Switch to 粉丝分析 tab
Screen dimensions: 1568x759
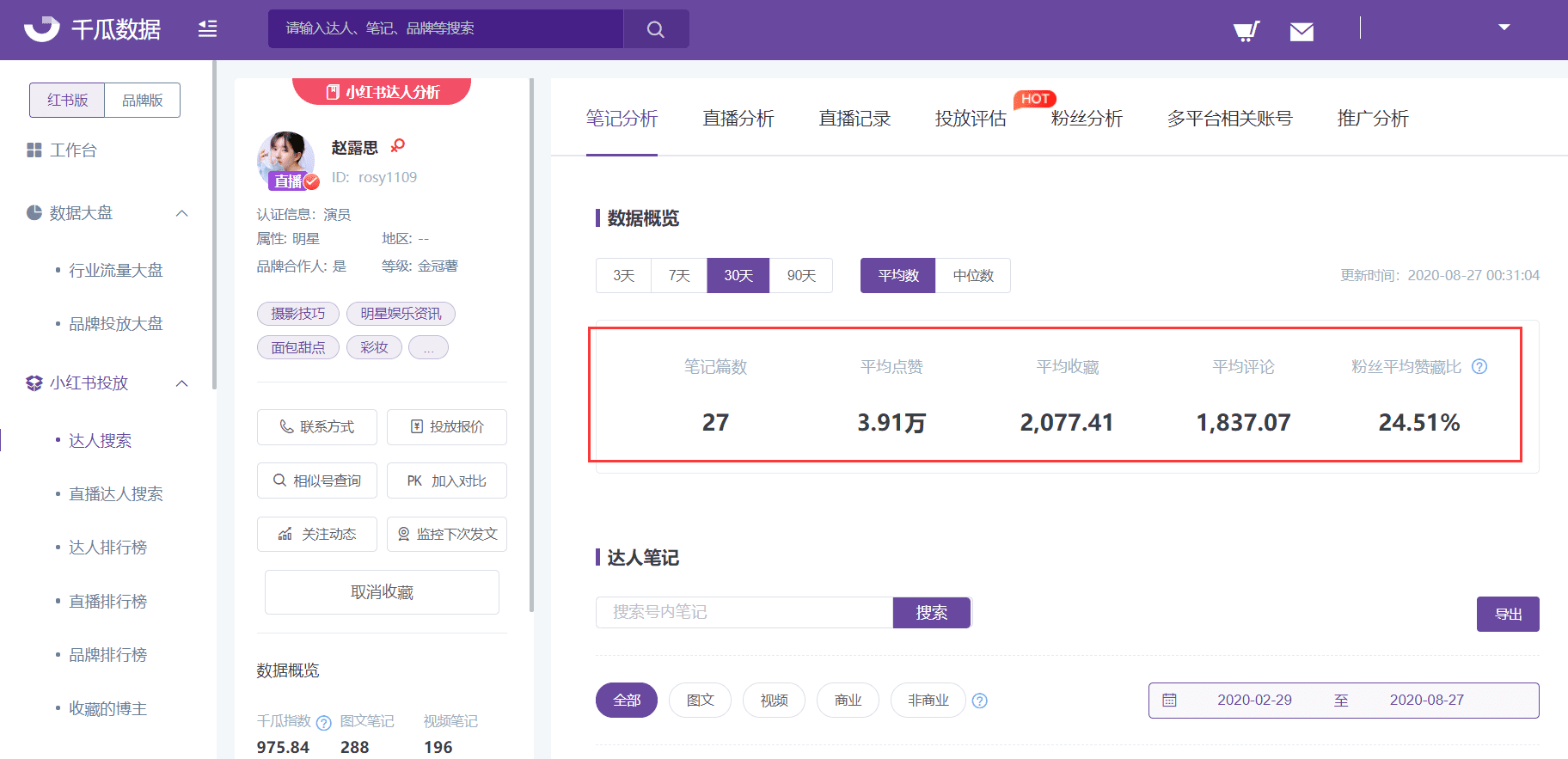click(x=1087, y=119)
